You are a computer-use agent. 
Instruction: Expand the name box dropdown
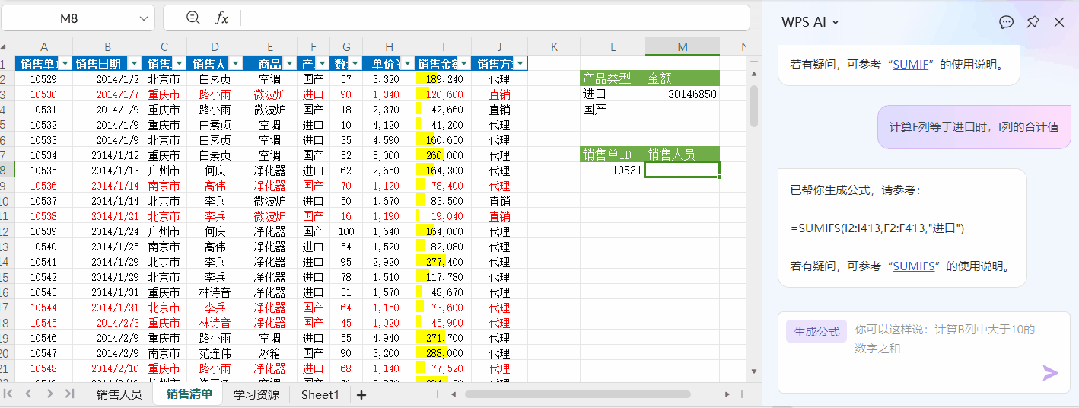coord(143,19)
